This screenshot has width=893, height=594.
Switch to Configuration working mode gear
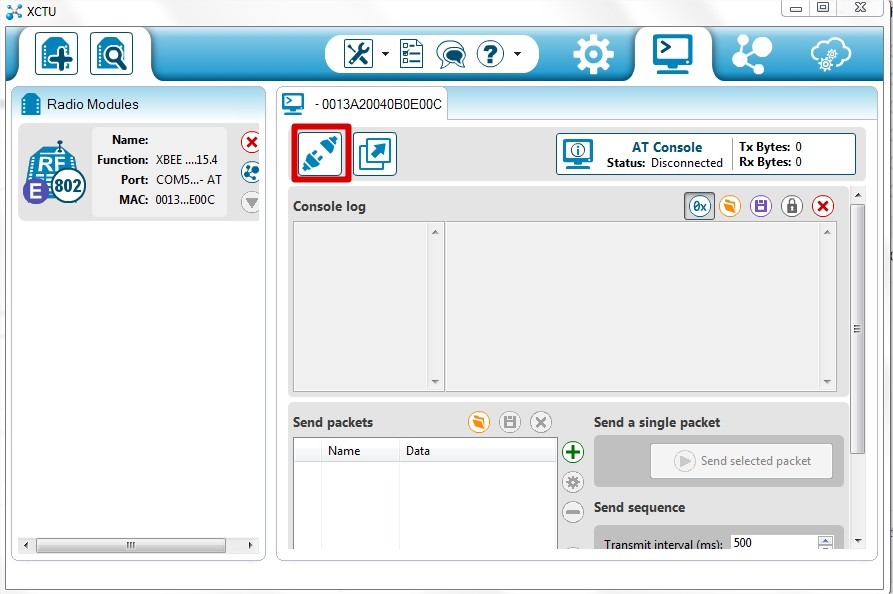tap(593, 55)
